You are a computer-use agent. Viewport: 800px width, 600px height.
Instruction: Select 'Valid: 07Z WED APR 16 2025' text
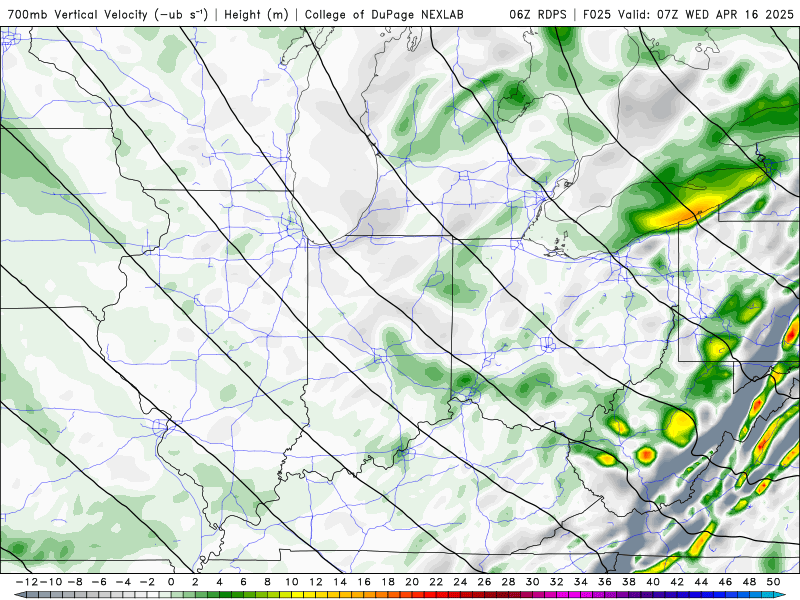(x=706, y=14)
